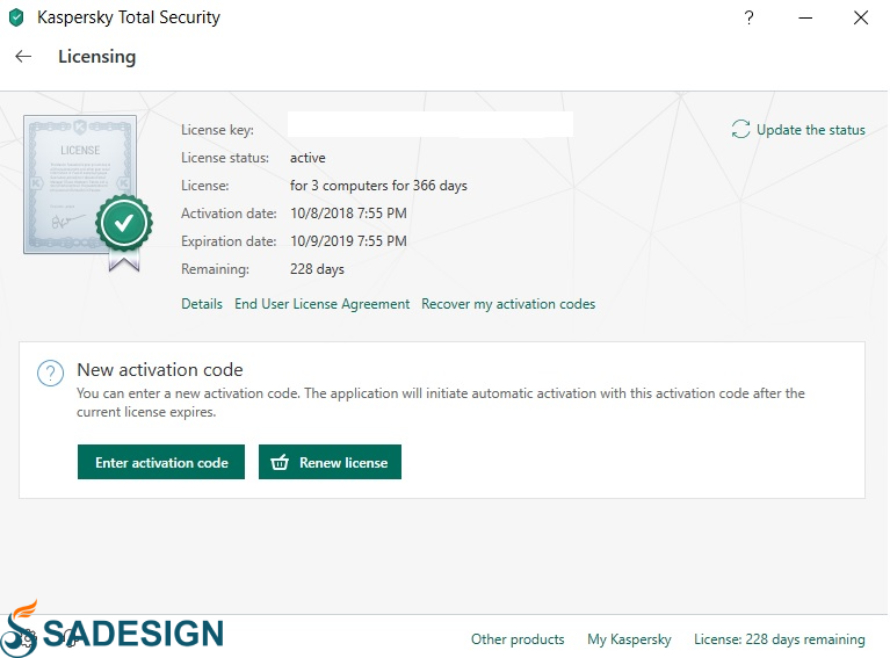
Task: Open the help question mark icon
Action: (x=749, y=18)
